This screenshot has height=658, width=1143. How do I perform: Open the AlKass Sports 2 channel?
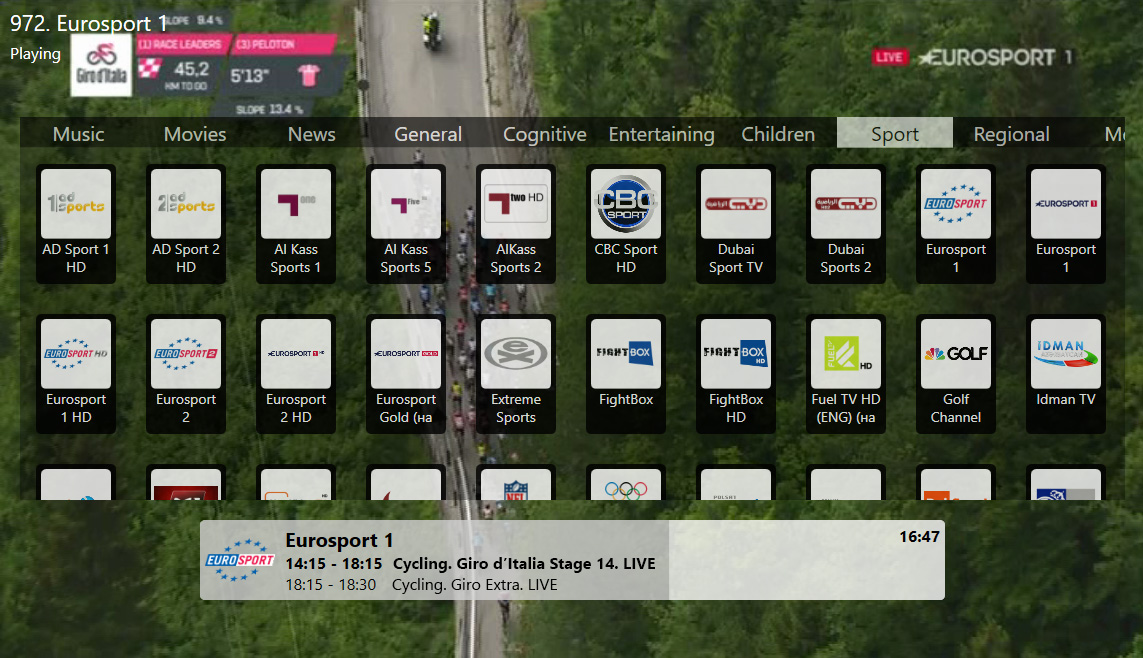pos(515,224)
